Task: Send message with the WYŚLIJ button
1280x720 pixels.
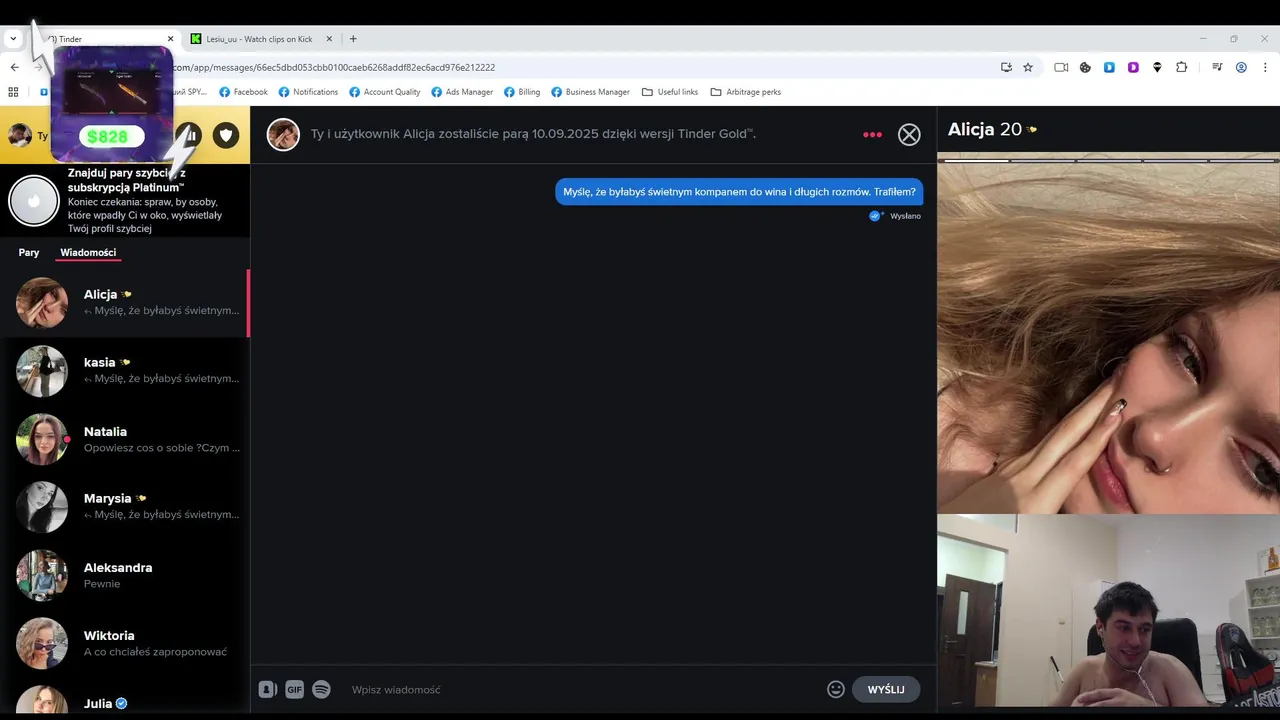Action: click(x=886, y=689)
